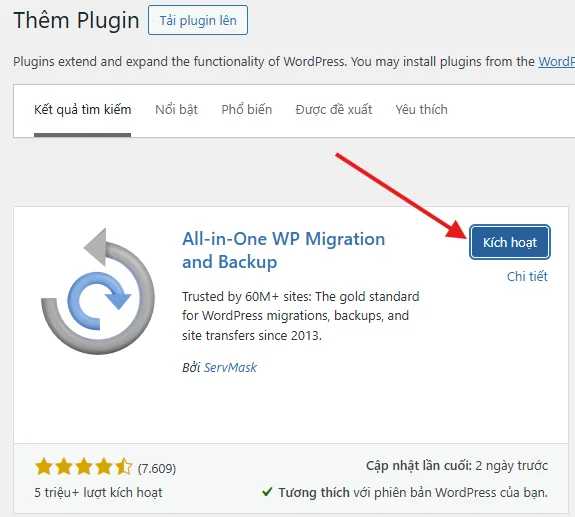Switch to the Nổi bật tab
This screenshot has height=517, width=575.
tap(176, 110)
